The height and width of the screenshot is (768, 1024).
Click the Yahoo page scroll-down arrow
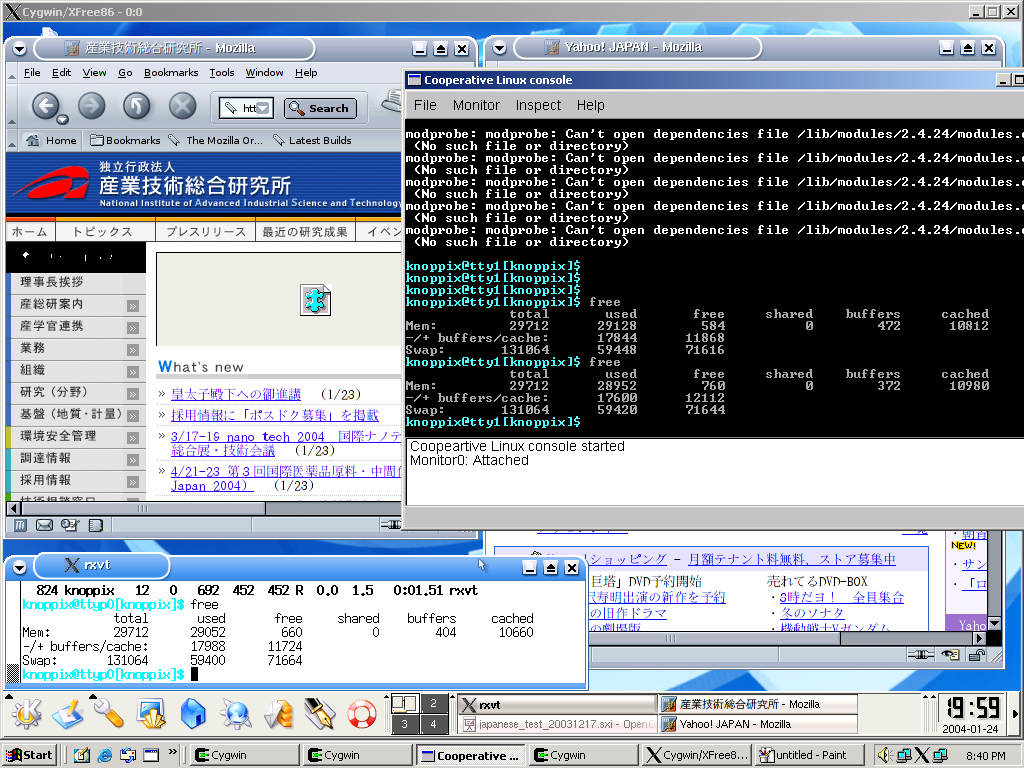[x=994, y=624]
